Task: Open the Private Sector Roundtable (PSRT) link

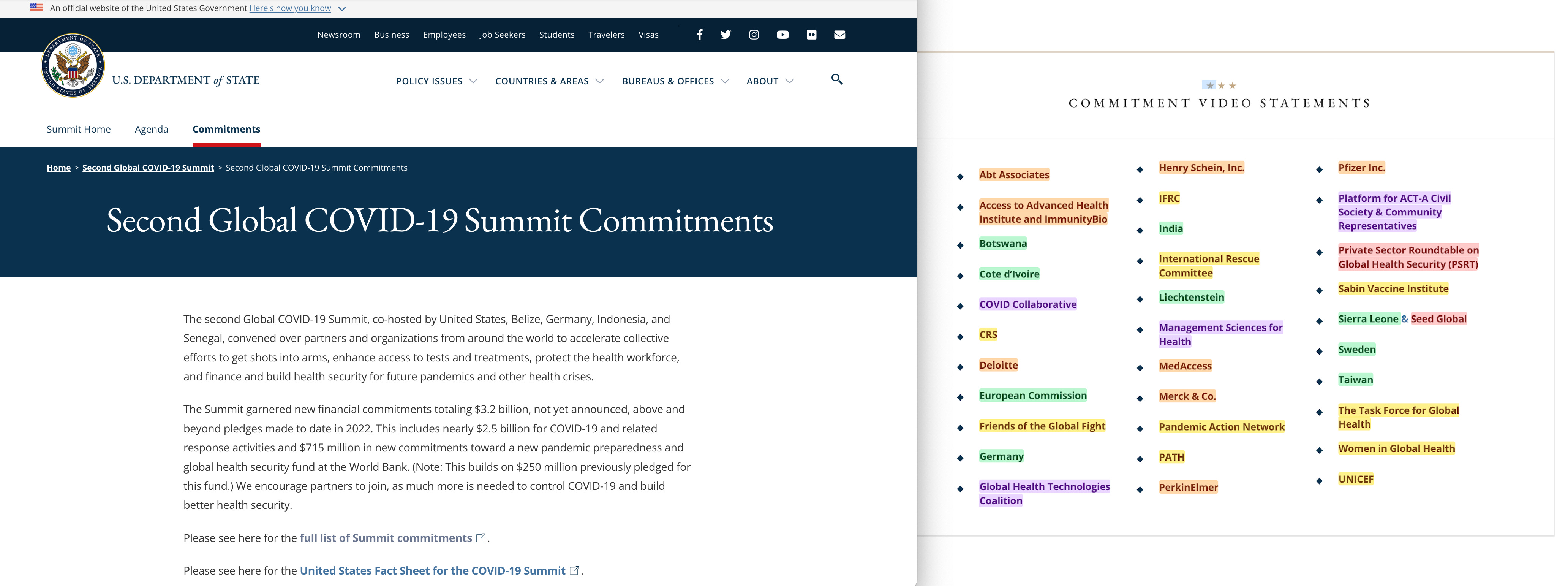Action: click(1408, 257)
